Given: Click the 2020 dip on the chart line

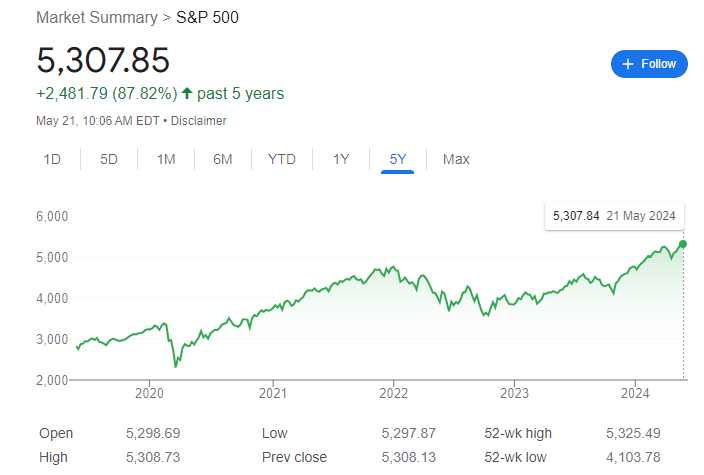Looking at the screenshot, I should coord(176,365).
